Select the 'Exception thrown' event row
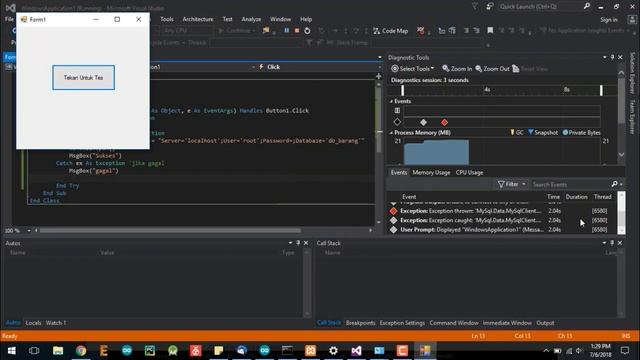Viewport: 640px width, 360px height. tap(503, 211)
